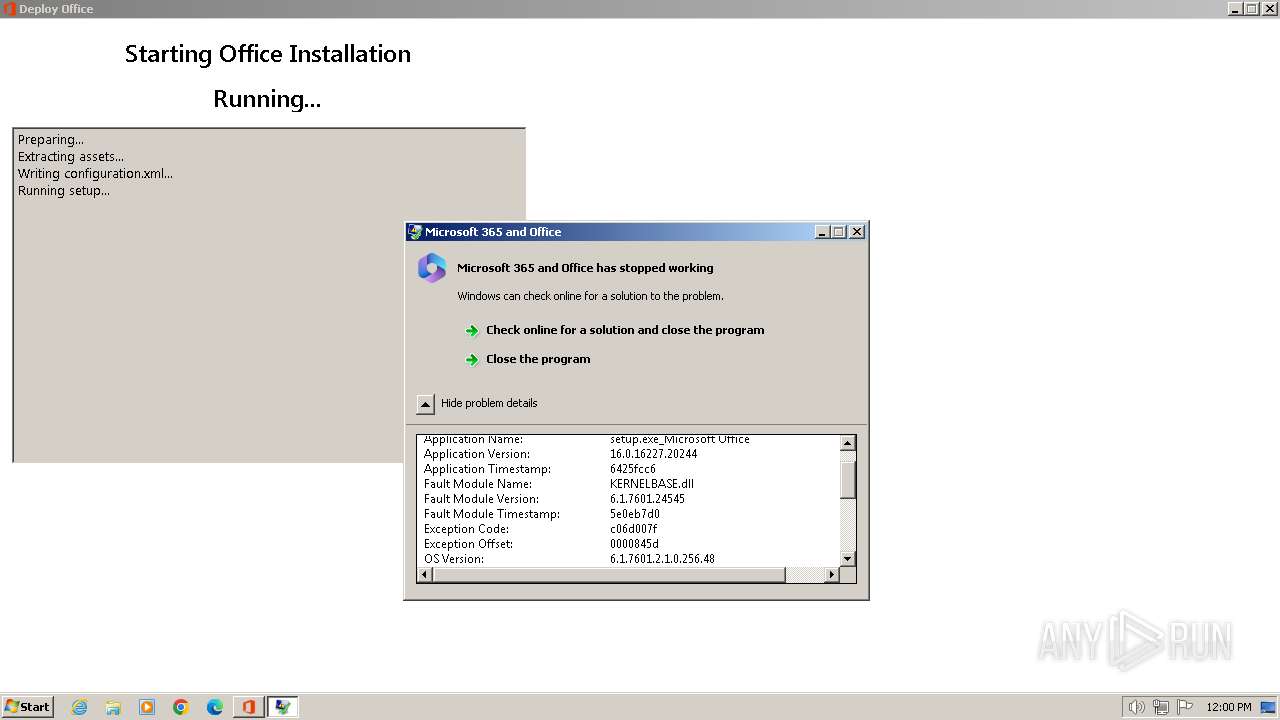The image size is (1280, 720).
Task: Click 'Extracting assets...' log line
Action: [71, 157]
